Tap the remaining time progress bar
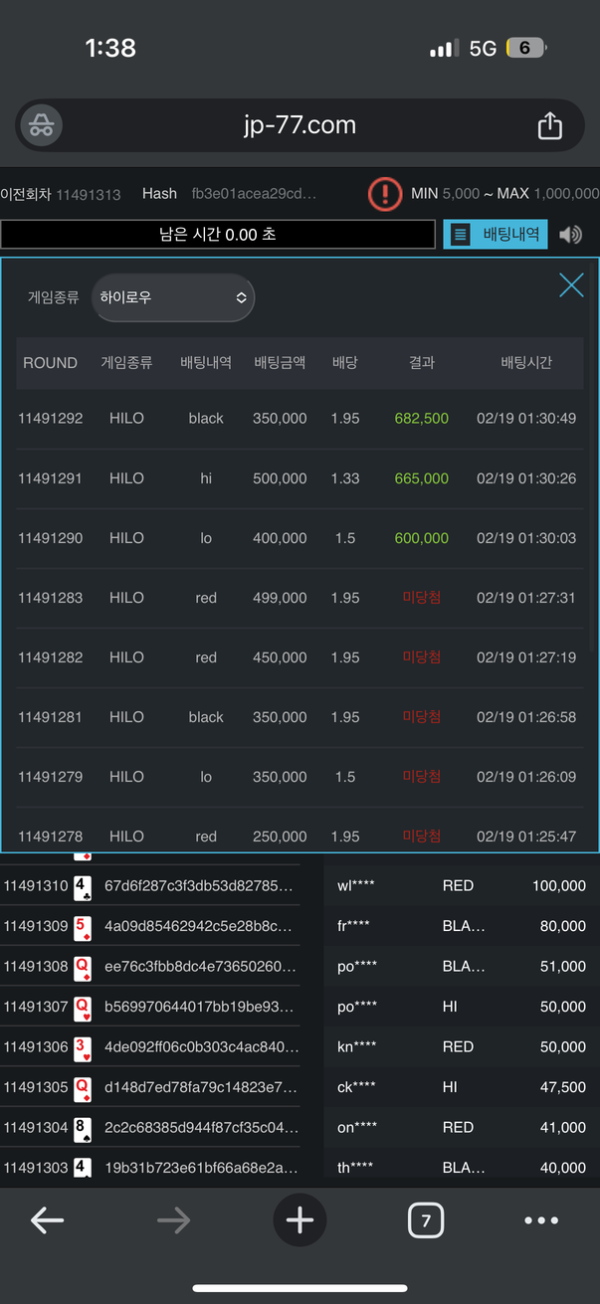The image size is (600, 1304). coord(218,235)
